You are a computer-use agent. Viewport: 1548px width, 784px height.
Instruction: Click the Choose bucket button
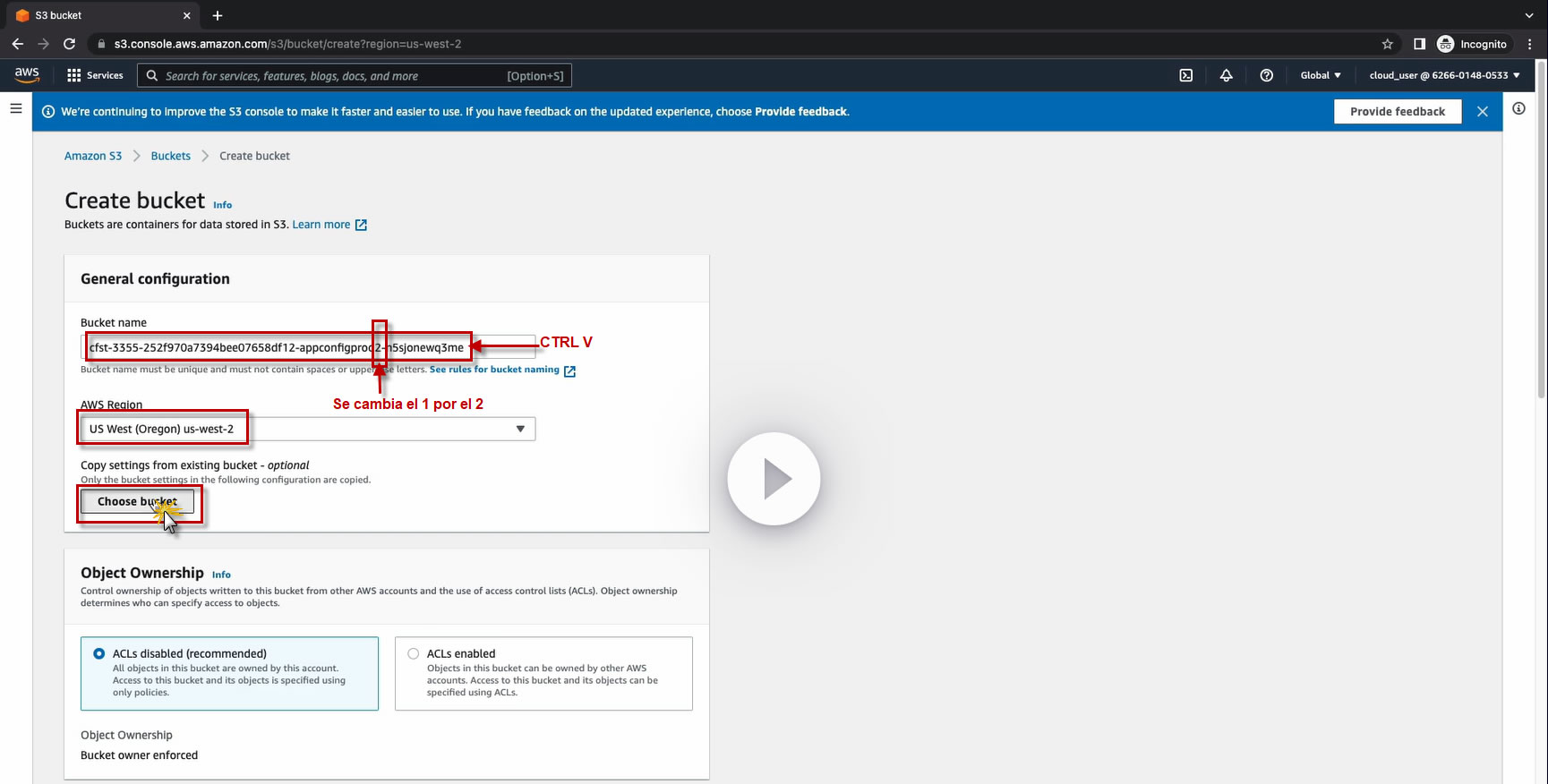(x=137, y=502)
